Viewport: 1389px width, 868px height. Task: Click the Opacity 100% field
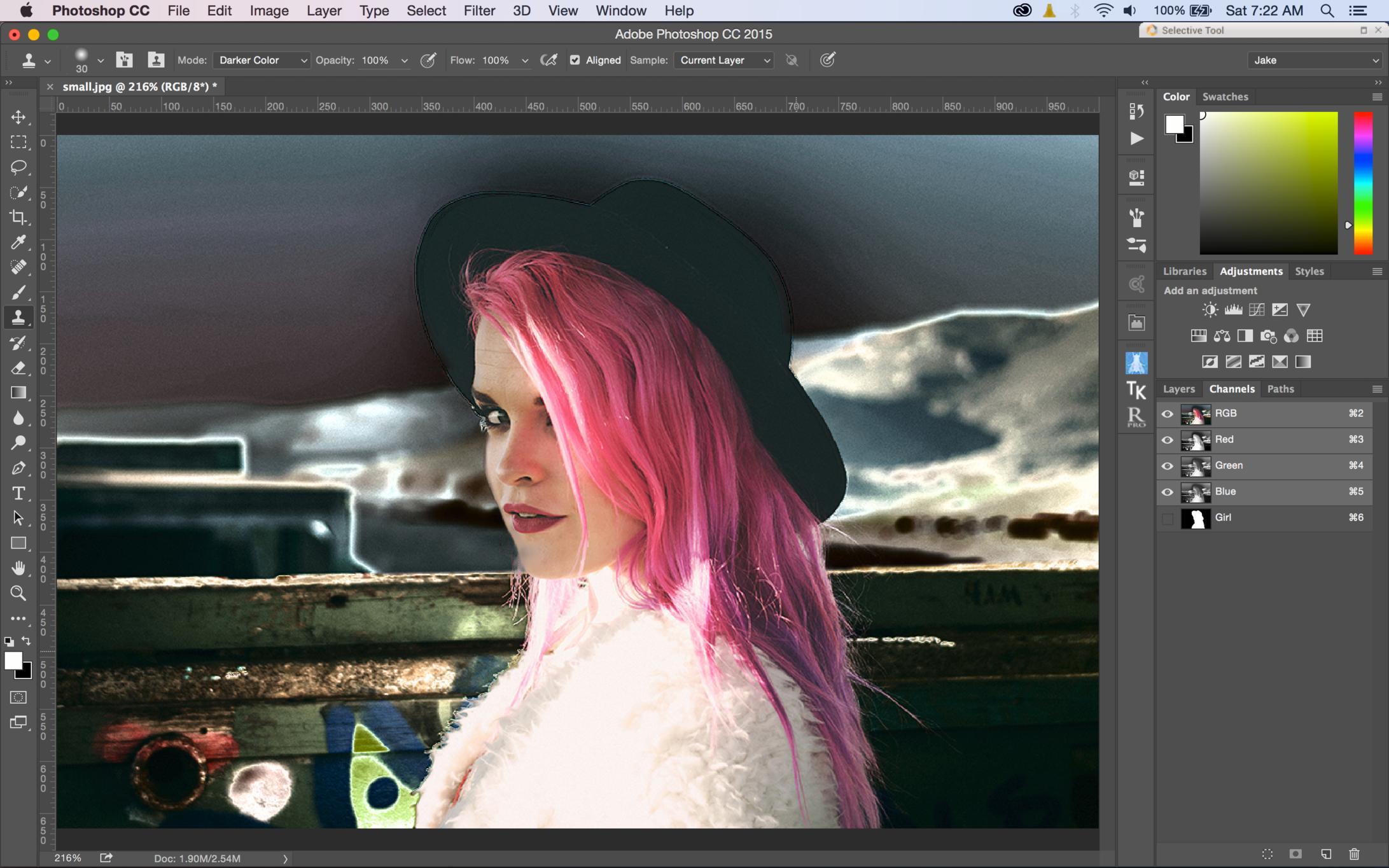(x=375, y=60)
